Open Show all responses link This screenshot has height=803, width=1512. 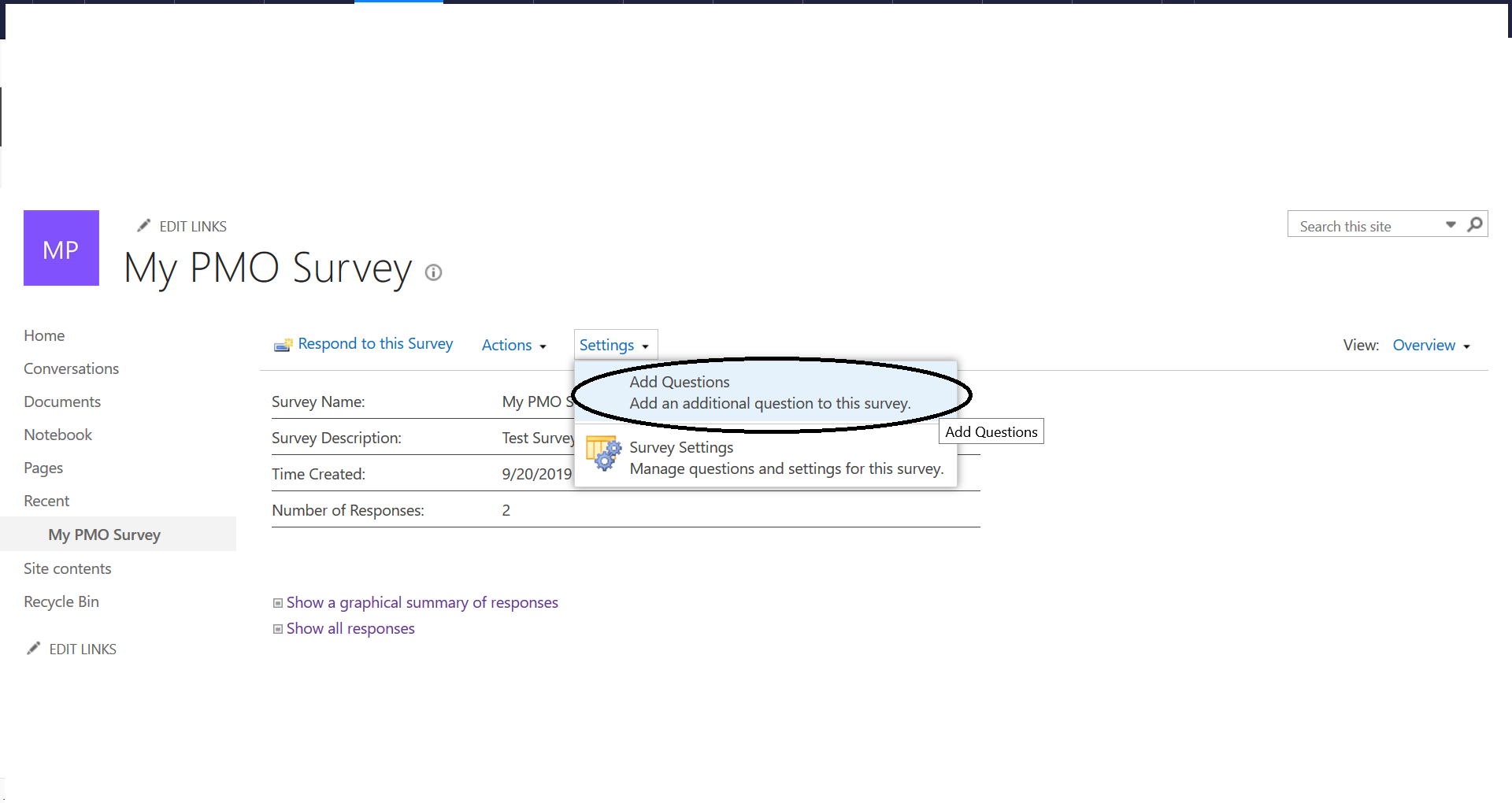[x=350, y=628]
